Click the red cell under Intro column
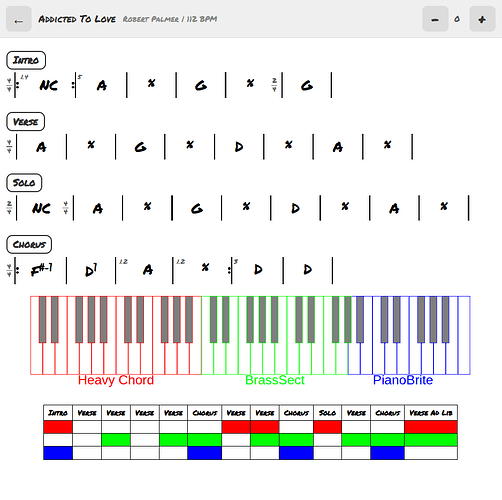This screenshot has width=502, height=500. pyautogui.click(x=58, y=427)
